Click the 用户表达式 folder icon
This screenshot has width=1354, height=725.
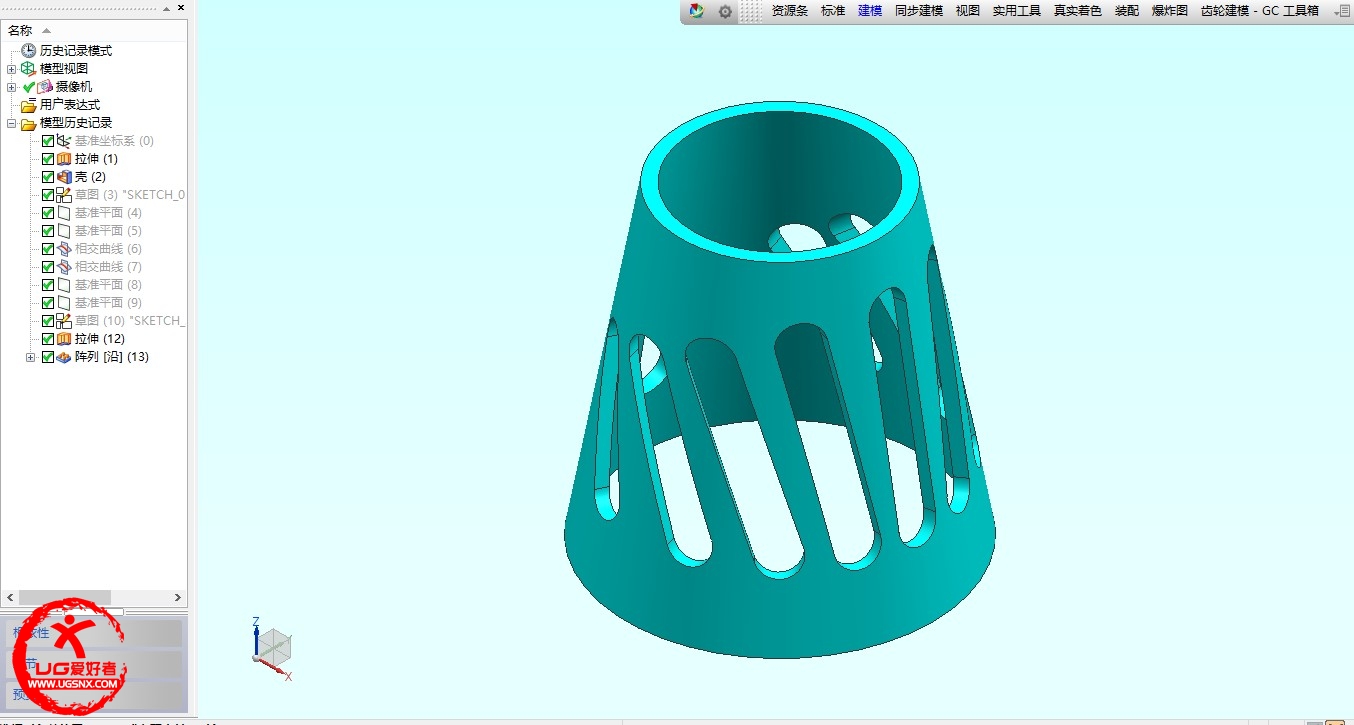(29, 105)
